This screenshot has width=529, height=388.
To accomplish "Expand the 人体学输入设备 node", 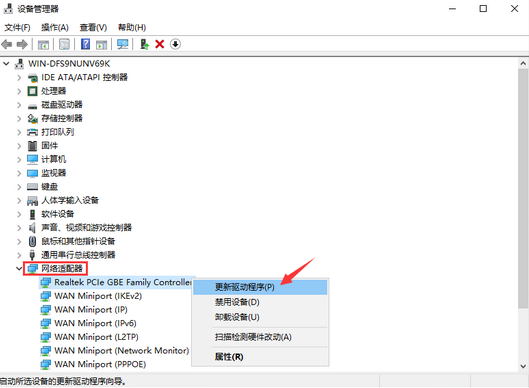I will tap(19, 200).
